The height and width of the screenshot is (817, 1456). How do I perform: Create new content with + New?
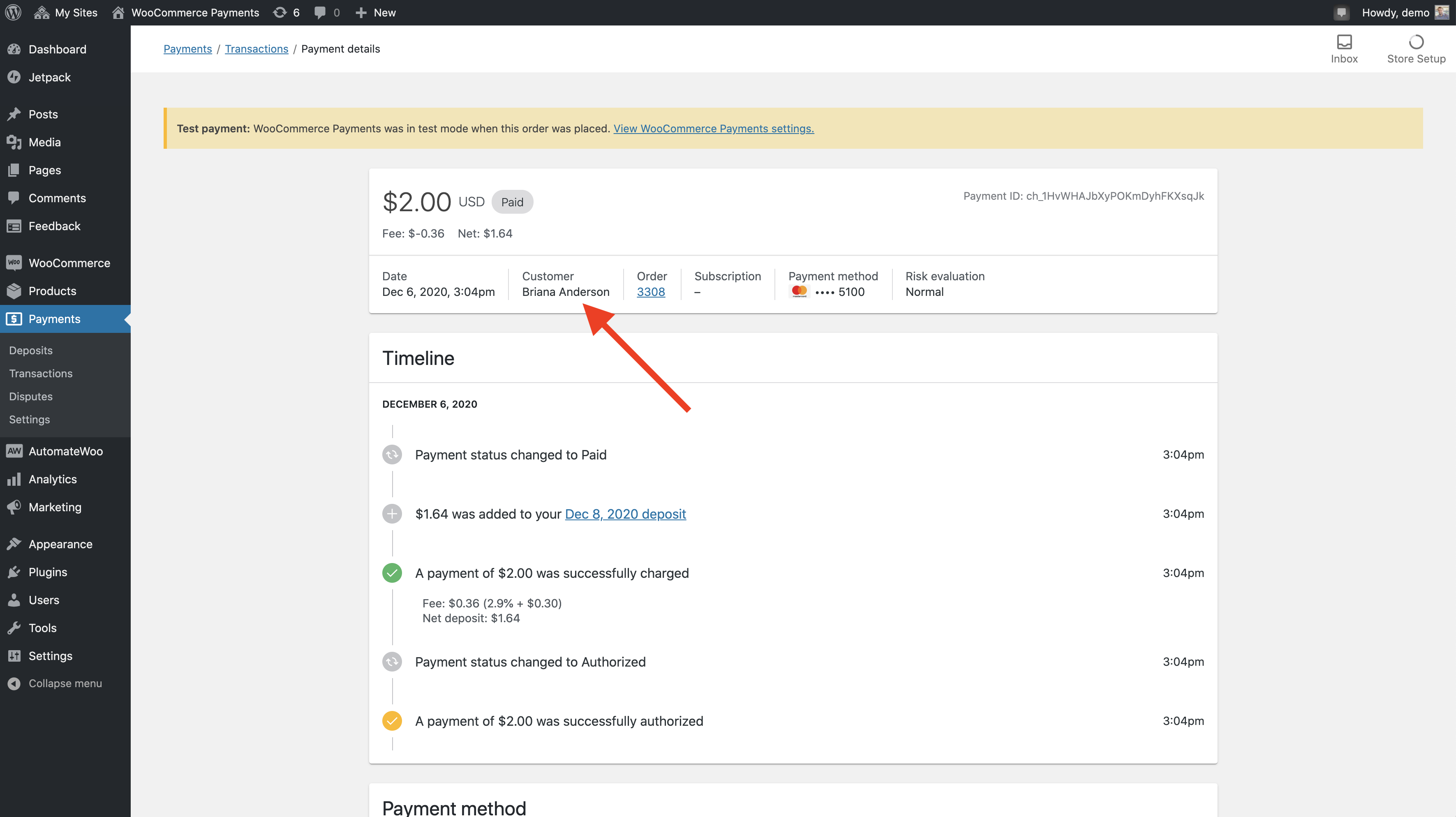375,12
